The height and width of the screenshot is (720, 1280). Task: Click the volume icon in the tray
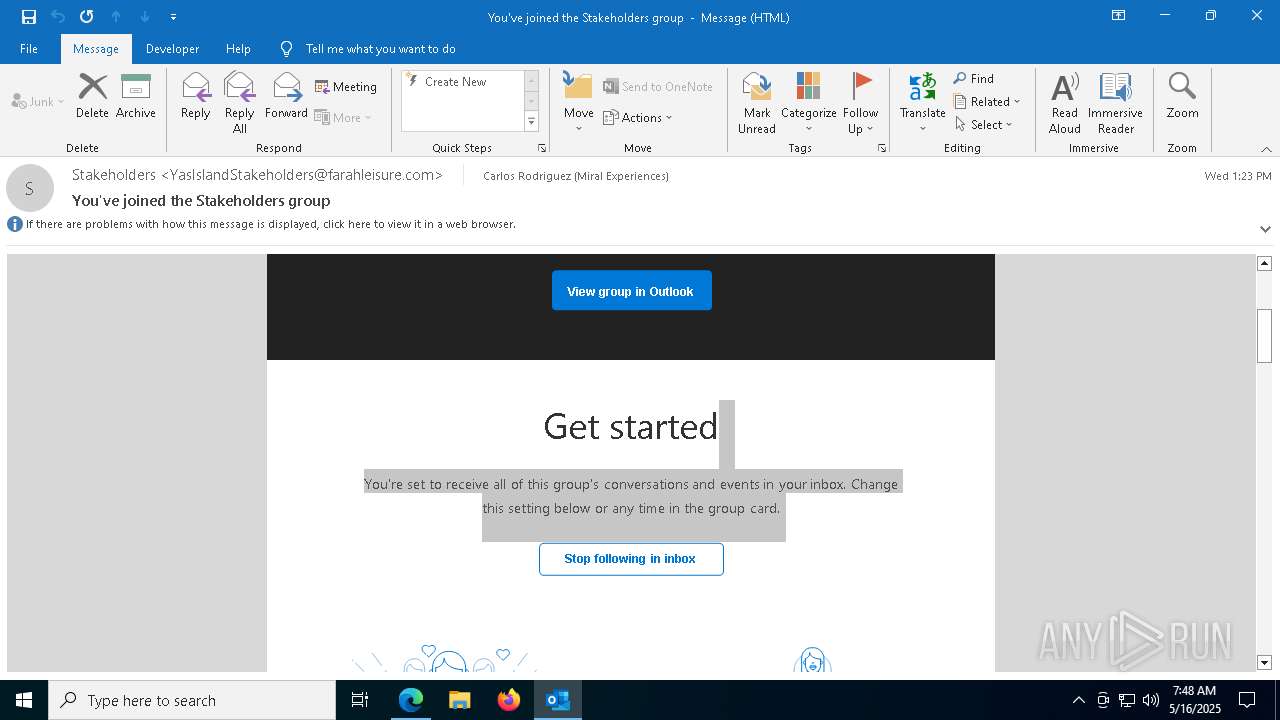(1151, 700)
